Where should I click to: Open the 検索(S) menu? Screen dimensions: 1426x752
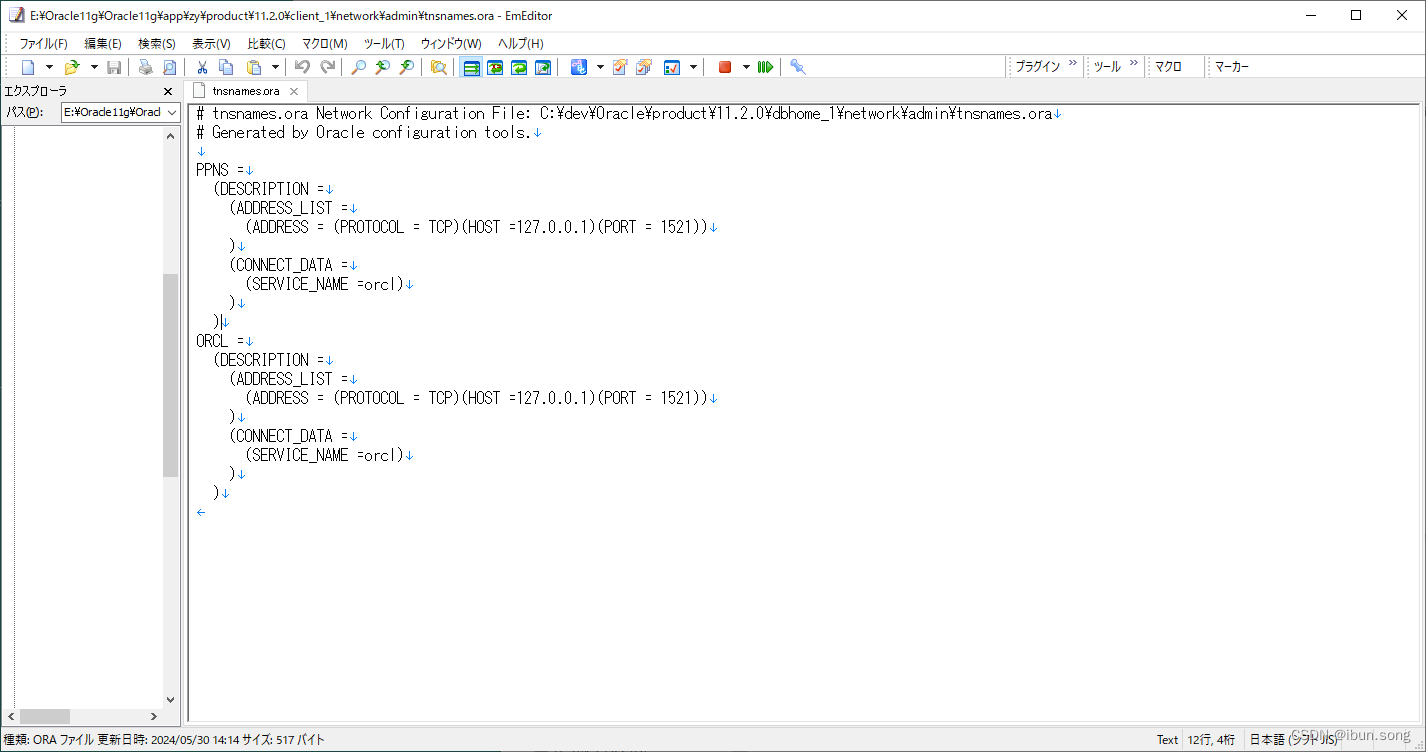coord(157,44)
